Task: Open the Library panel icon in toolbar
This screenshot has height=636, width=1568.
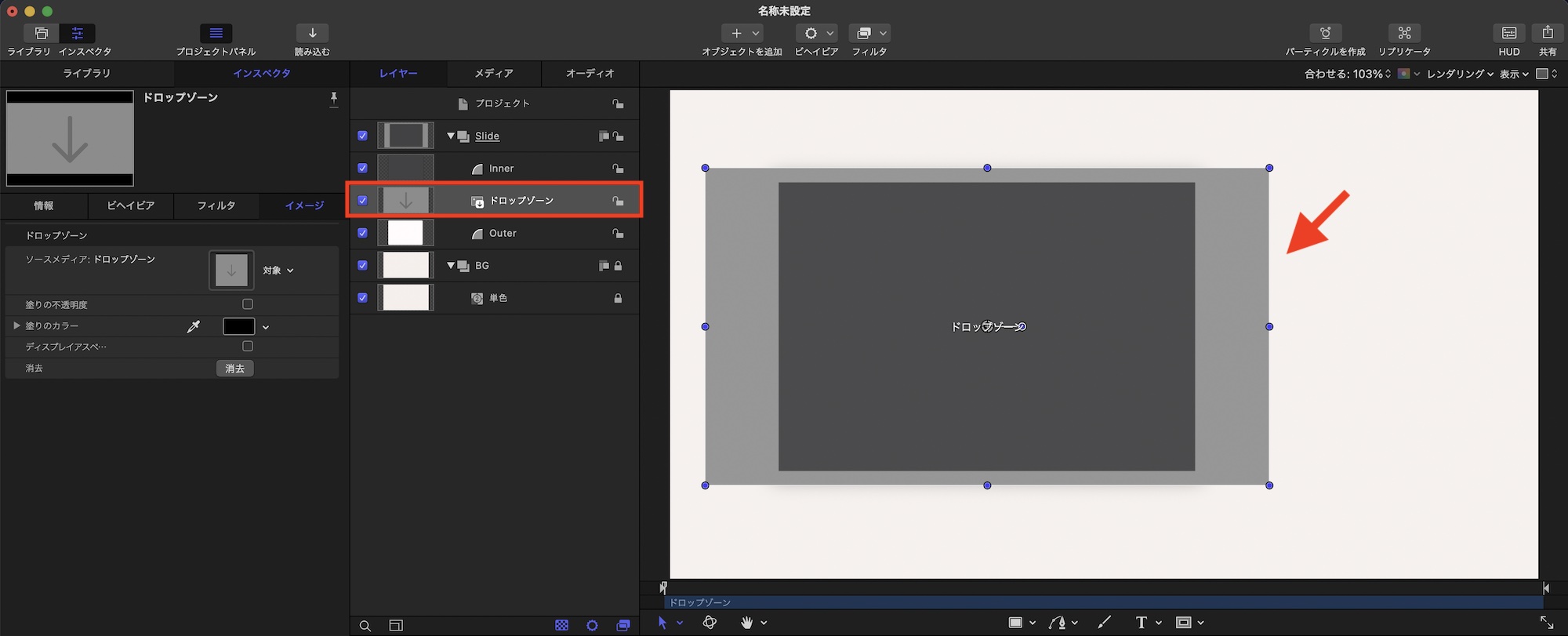Action: (41, 33)
